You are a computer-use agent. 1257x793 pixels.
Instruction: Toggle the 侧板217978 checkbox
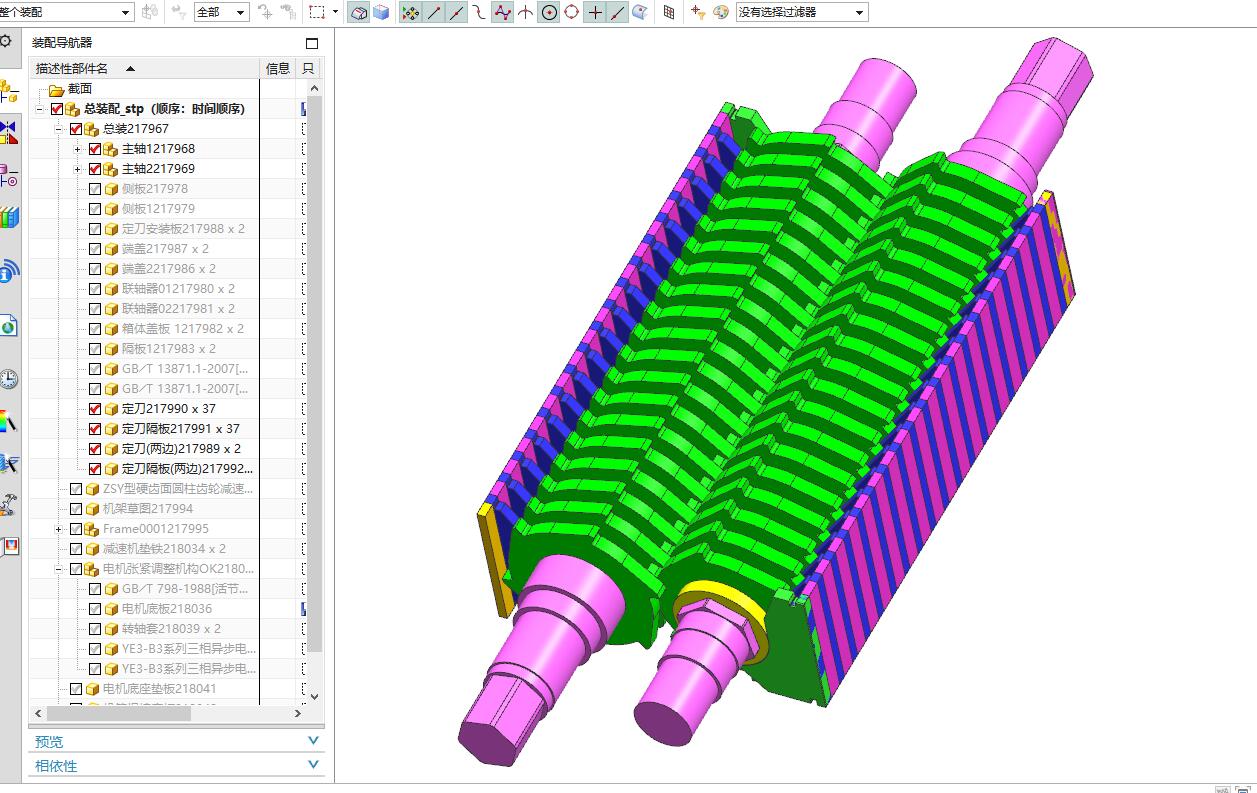[95, 189]
